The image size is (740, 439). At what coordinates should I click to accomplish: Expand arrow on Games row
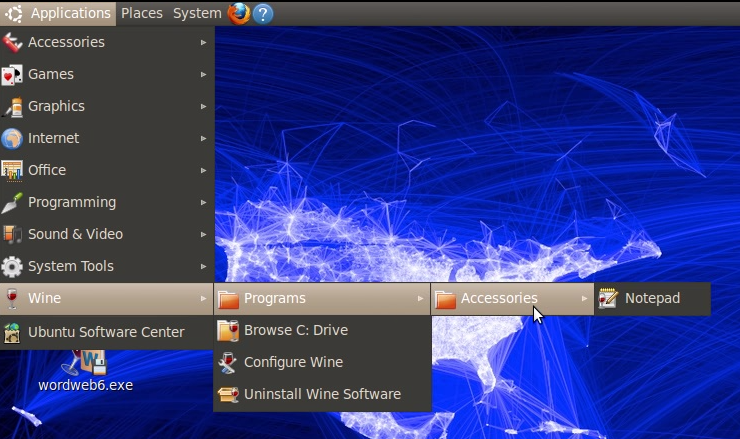pos(203,75)
